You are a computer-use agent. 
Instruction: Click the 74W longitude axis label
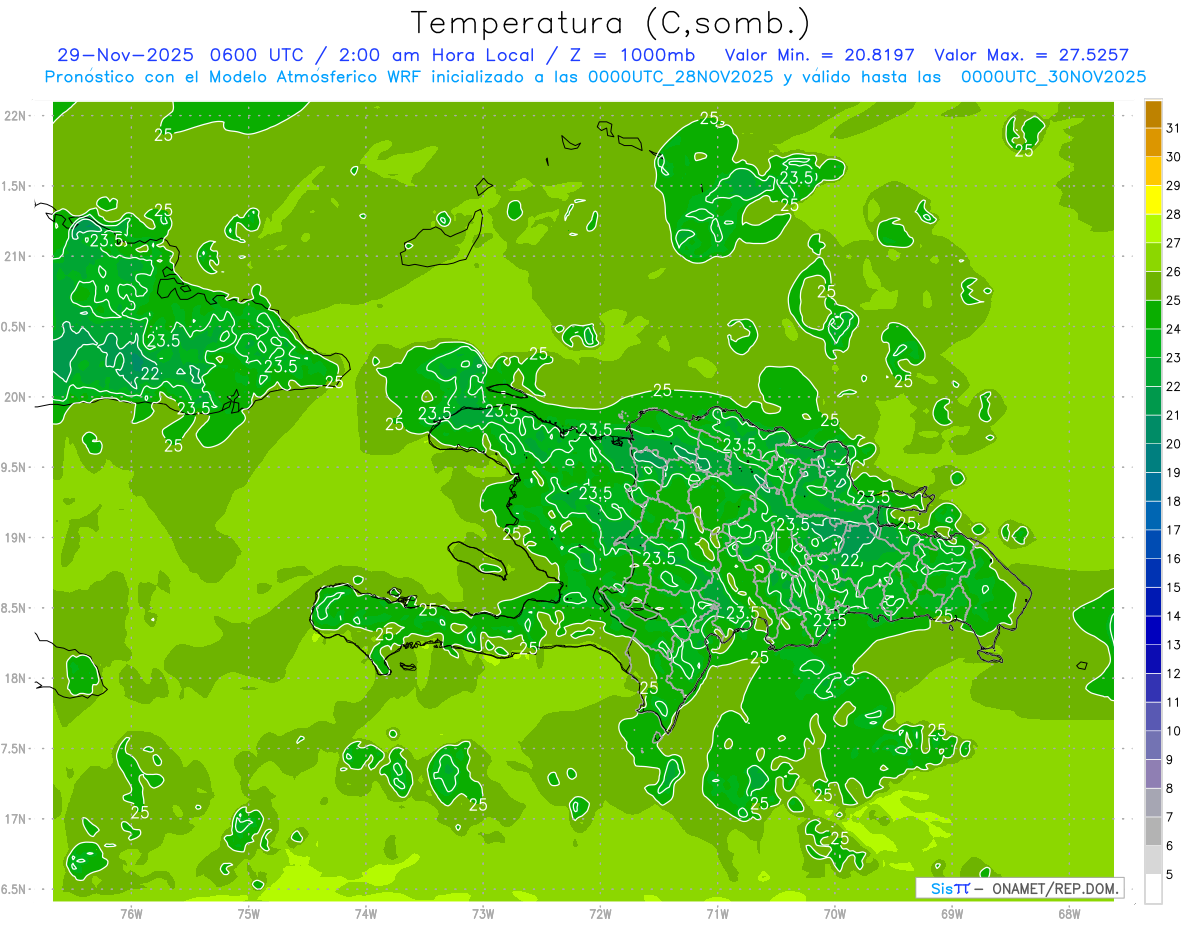[366, 914]
